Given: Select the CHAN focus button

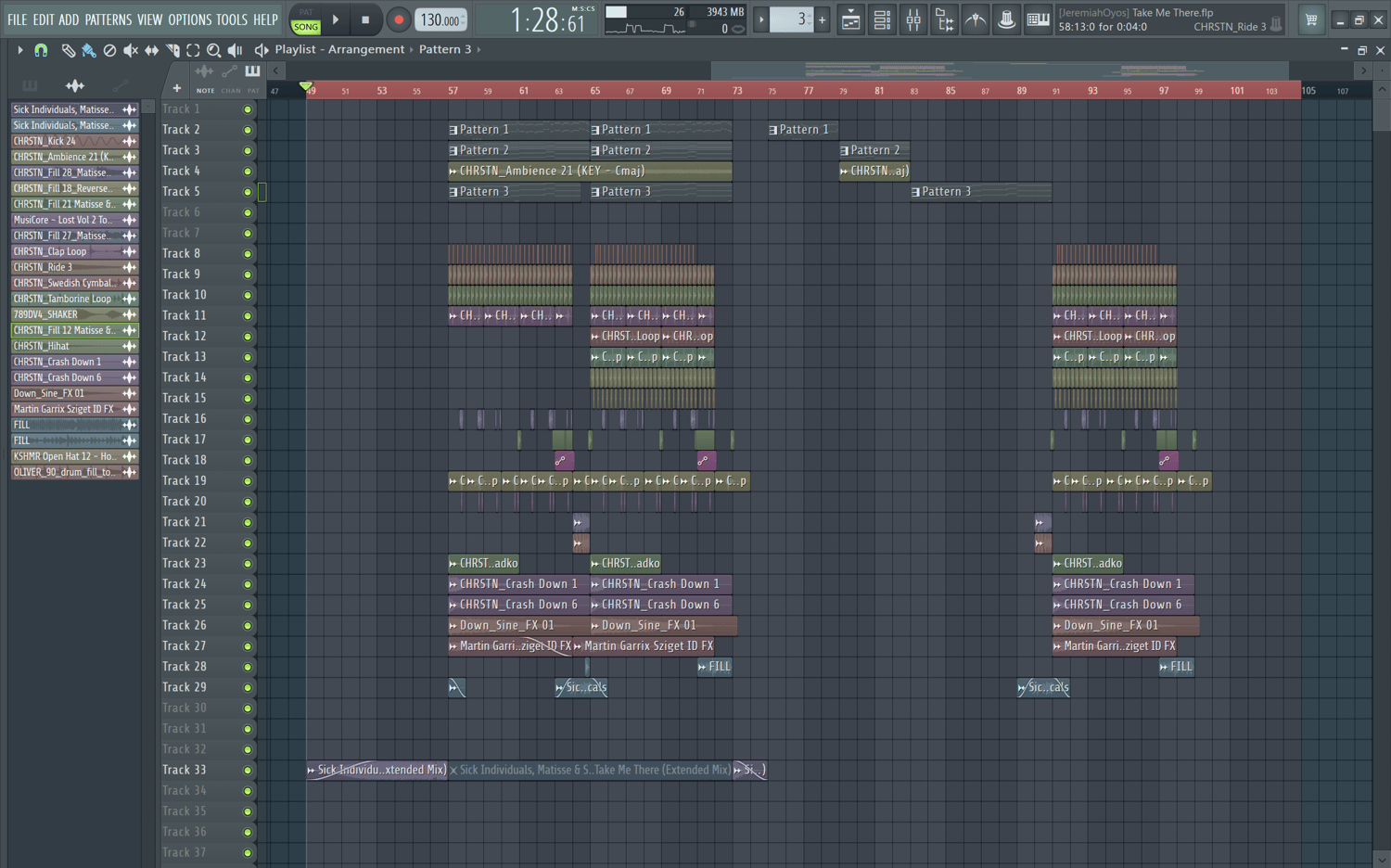Looking at the screenshot, I should (x=230, y=91).
